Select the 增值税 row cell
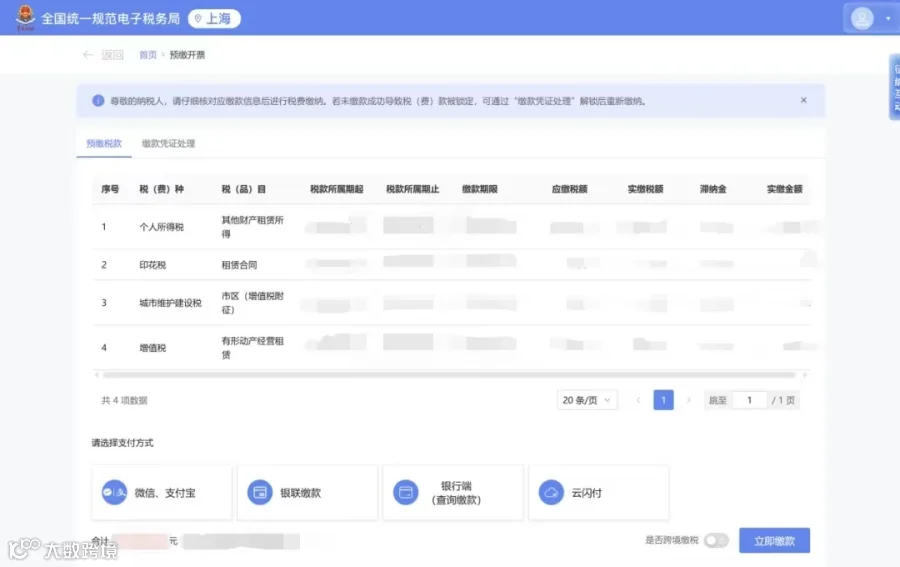Screen dimensions: 900x567 [x=152, y=348]
